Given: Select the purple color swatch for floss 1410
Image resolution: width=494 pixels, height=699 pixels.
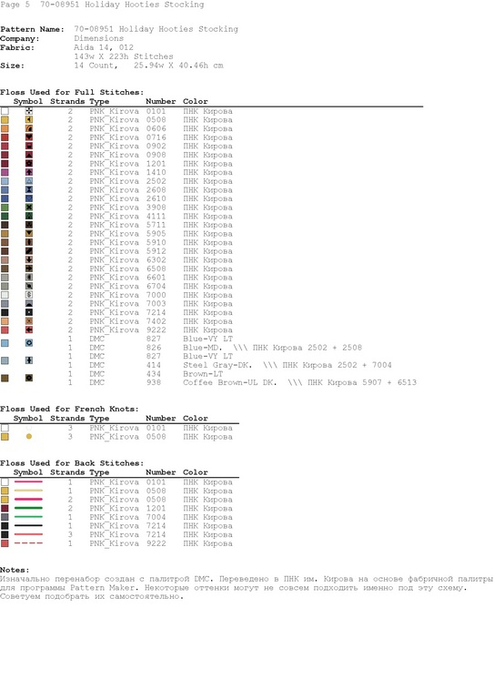Looking at the screenshot, I should [x=4, y=173].
